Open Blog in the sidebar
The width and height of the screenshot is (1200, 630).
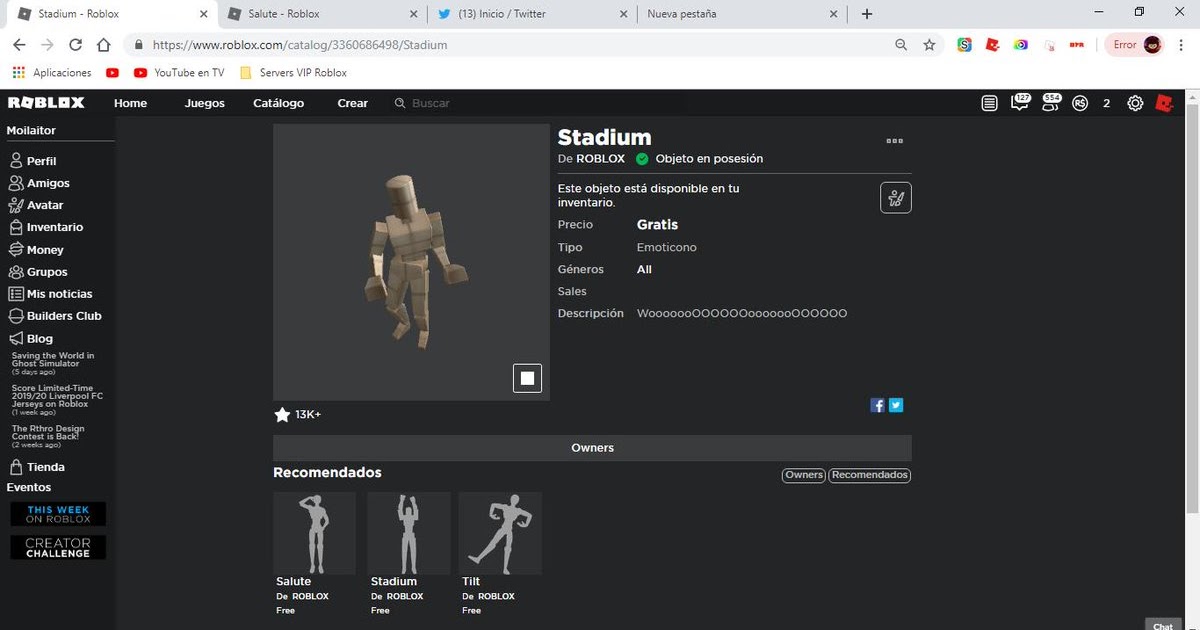pyautogui.click(x=31, y=338)
